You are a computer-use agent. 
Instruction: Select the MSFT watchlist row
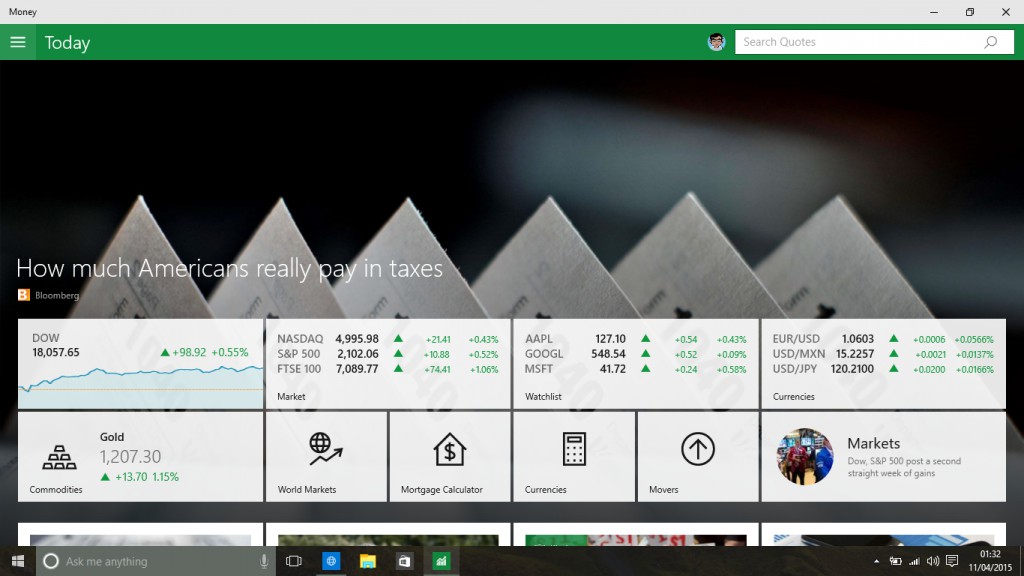tap(635, 369)
